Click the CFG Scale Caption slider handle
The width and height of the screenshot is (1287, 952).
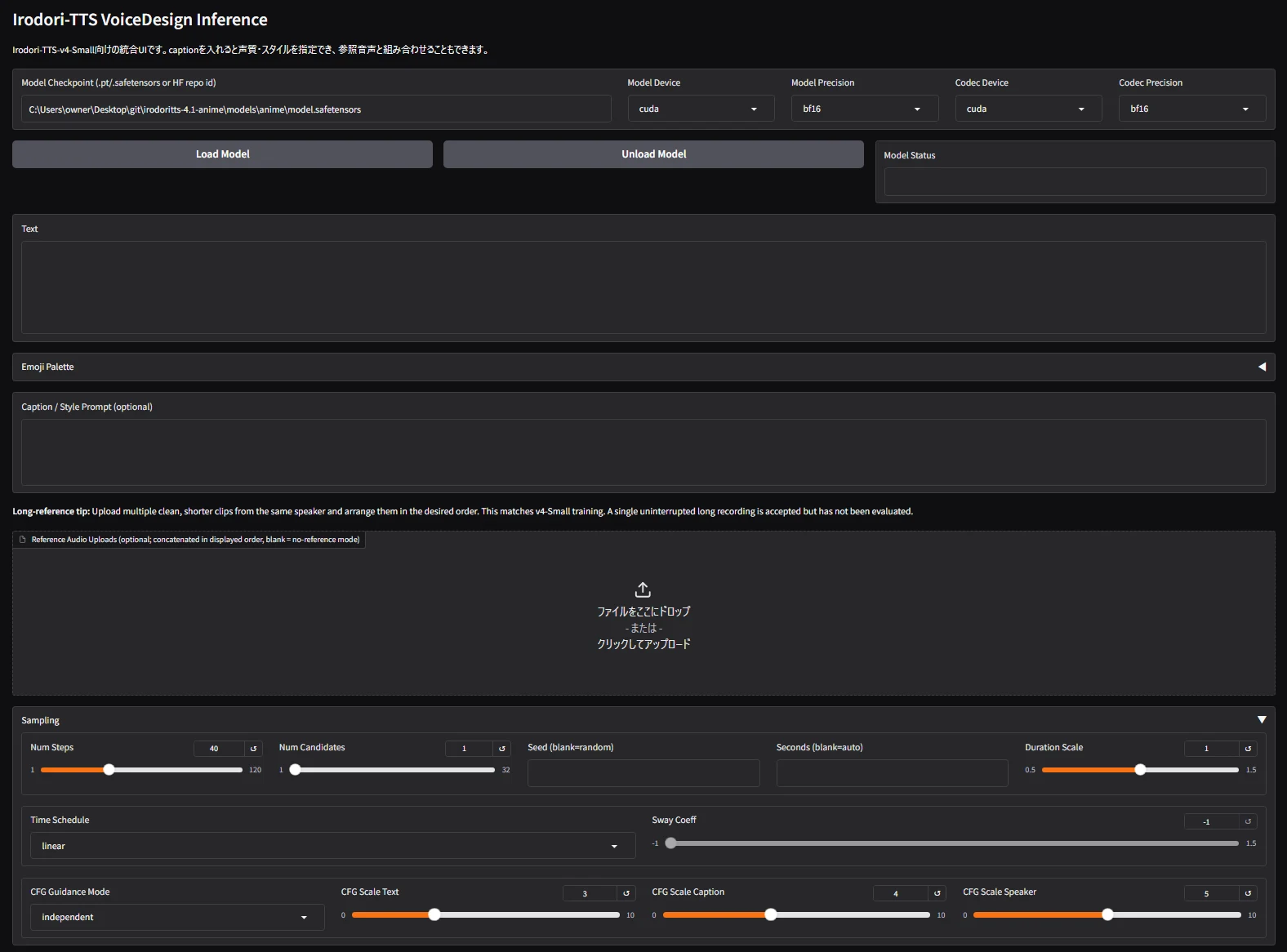tap(770, 915)
